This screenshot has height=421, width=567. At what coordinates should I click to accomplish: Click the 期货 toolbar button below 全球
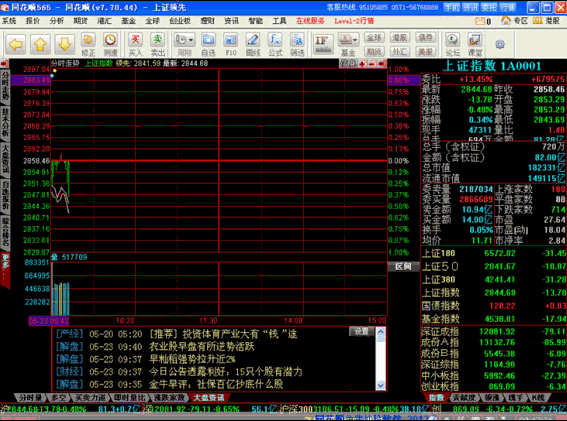click(374, 51)
